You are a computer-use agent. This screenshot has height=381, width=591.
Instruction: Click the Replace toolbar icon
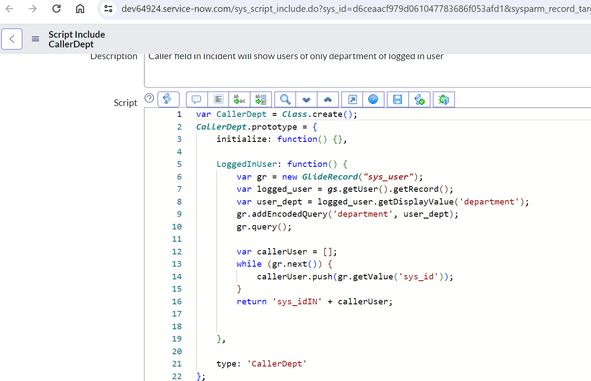tap(239, 99)
